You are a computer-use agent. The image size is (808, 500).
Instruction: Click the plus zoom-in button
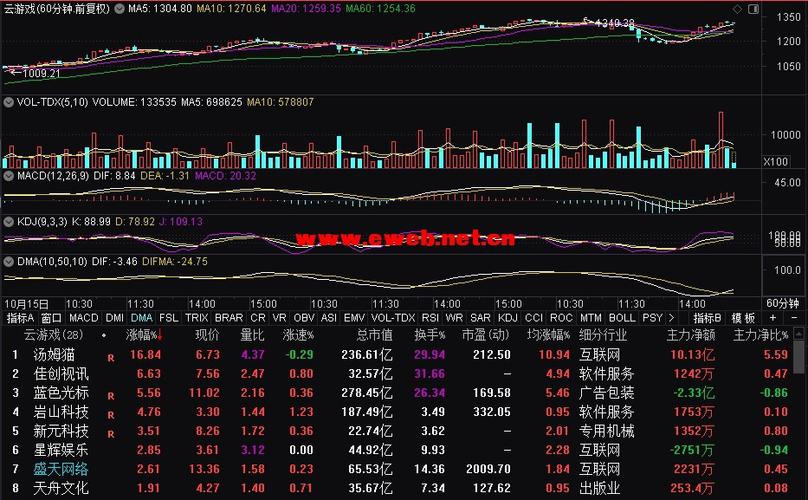pyautogui.click(x=772, y=318)
